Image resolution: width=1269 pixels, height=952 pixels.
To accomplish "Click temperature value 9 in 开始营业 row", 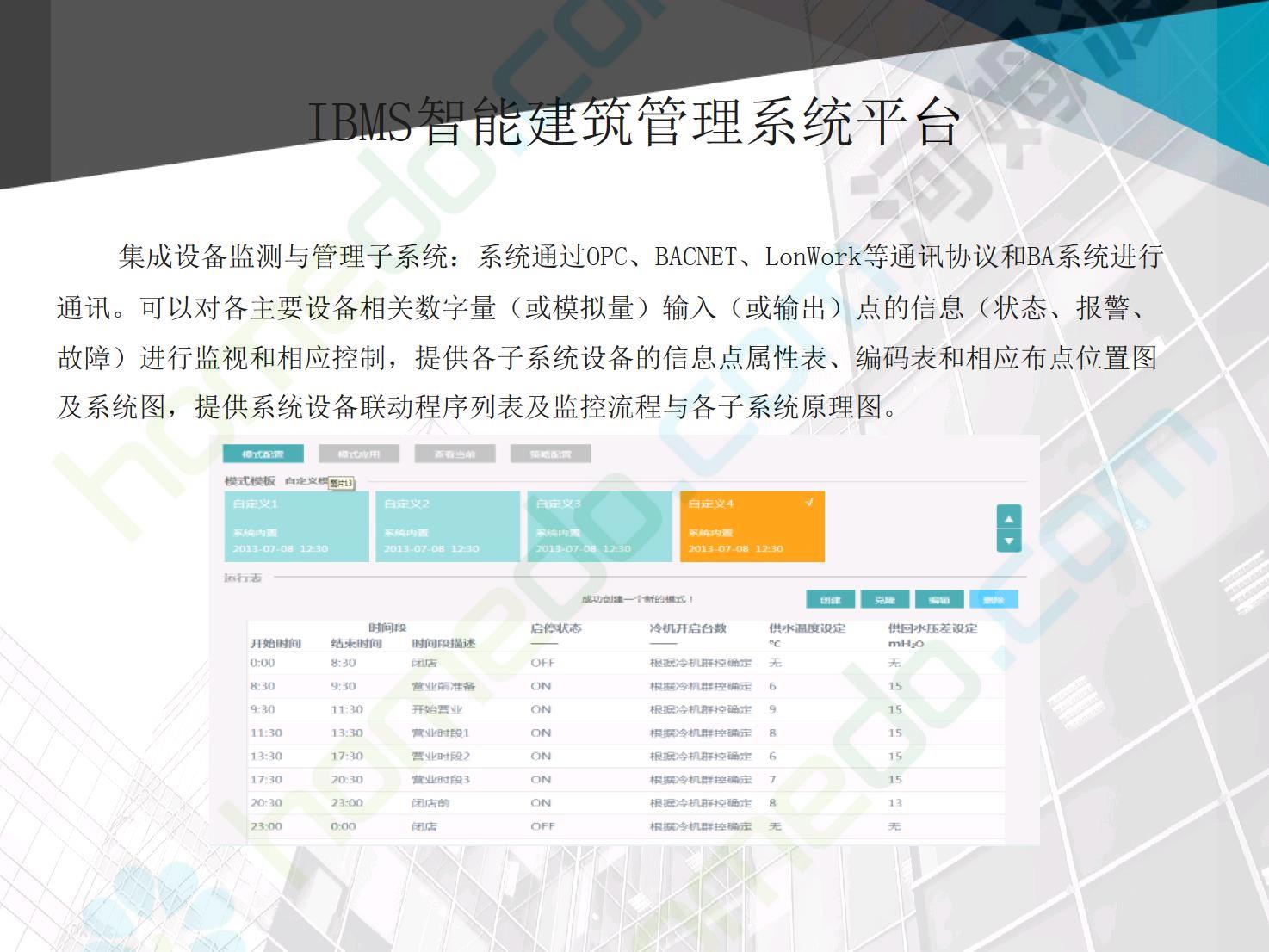I will click(772, 709).
